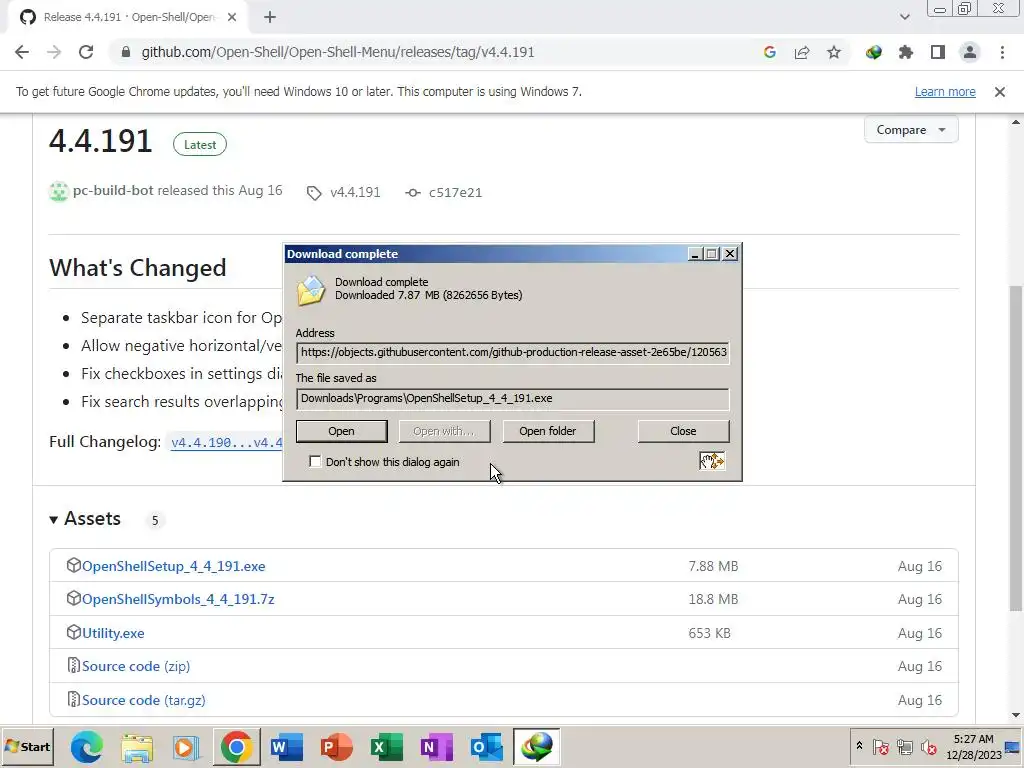The height and width of the screenshot is (768, 1024).
Task: Click Open folder in download dialog
Action: pos(548,432)
